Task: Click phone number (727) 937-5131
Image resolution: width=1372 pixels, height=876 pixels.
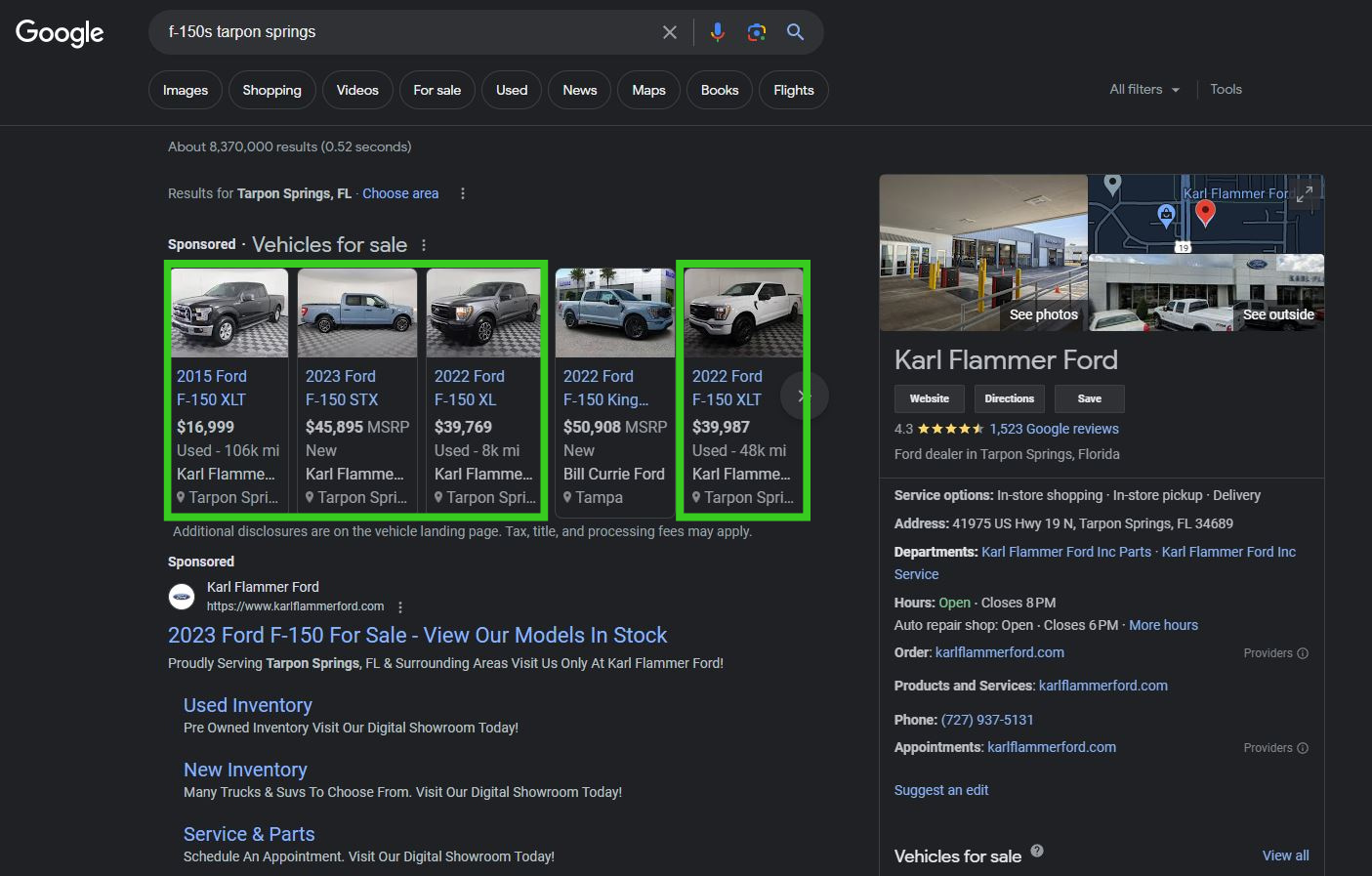Action: [987, 720]
